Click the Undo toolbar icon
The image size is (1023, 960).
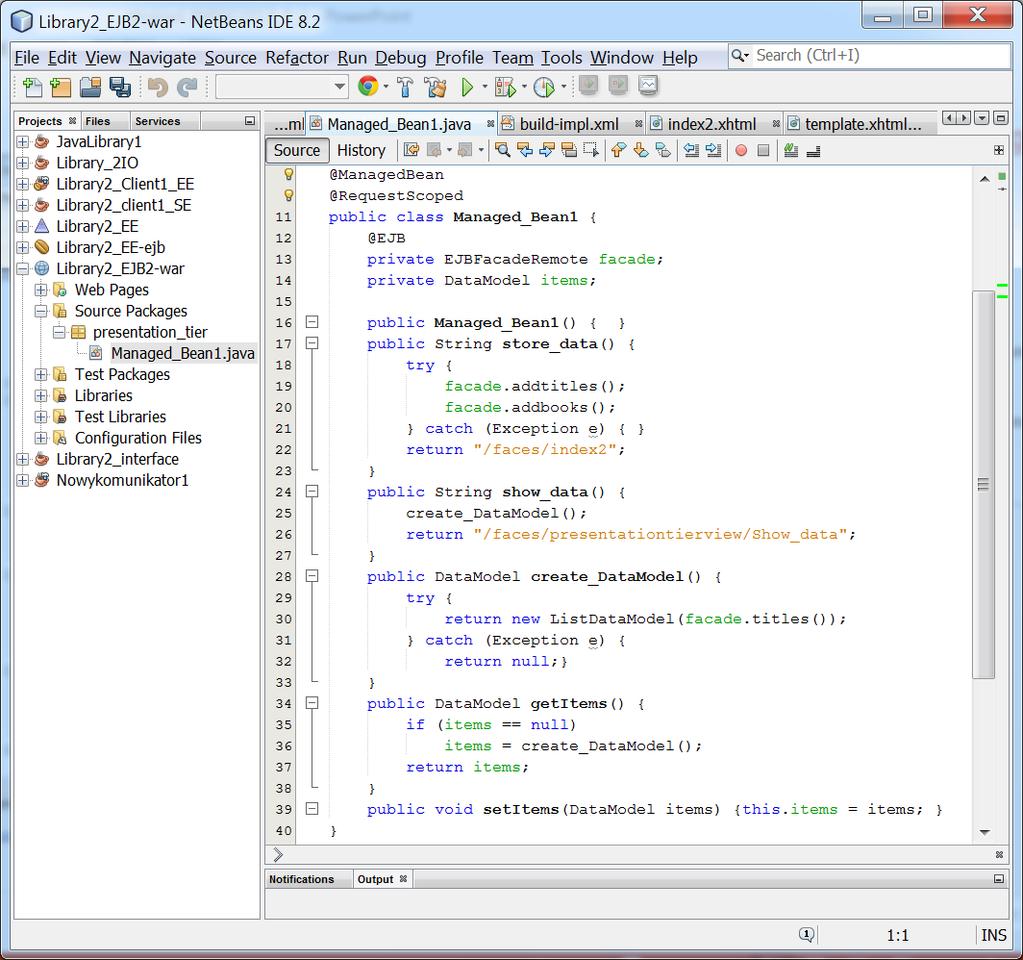[x=157, y=87]
